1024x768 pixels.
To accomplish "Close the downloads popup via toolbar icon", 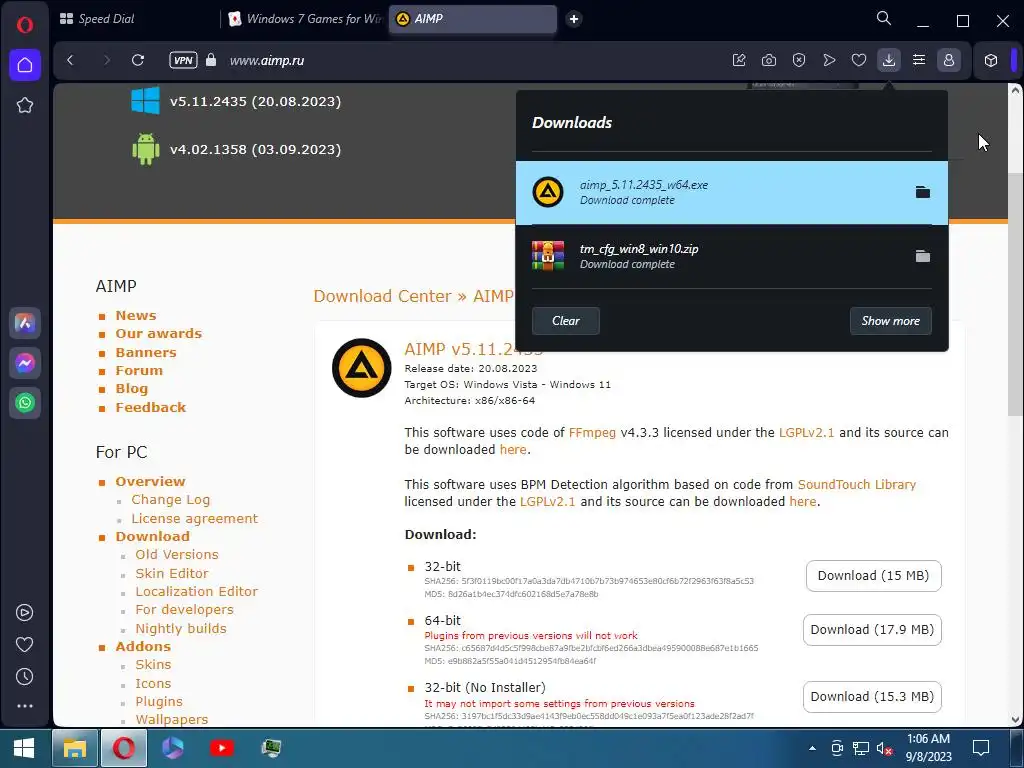I will tap(889, 60).
